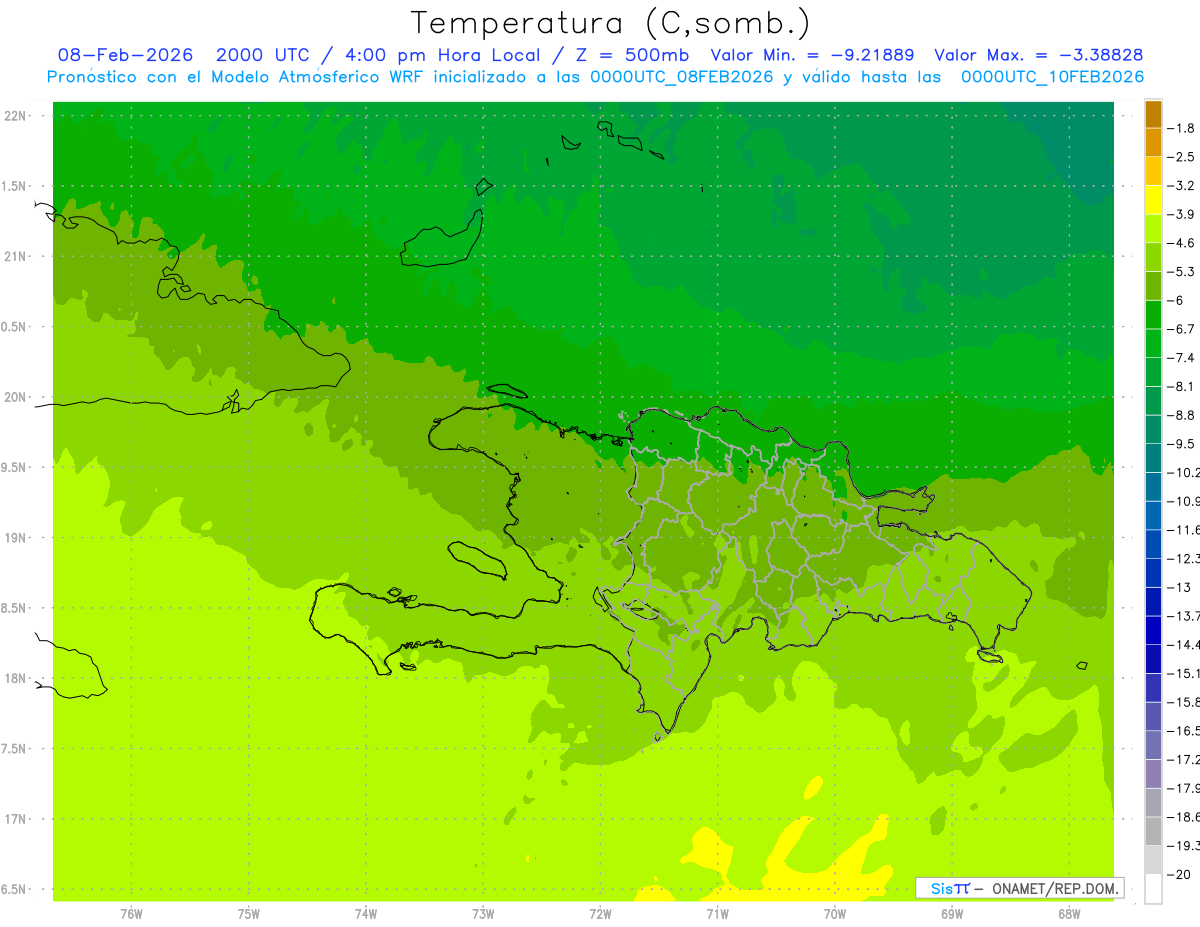Click '2000 UTC / 4:00 pm Hora Local'

(378, 55)
